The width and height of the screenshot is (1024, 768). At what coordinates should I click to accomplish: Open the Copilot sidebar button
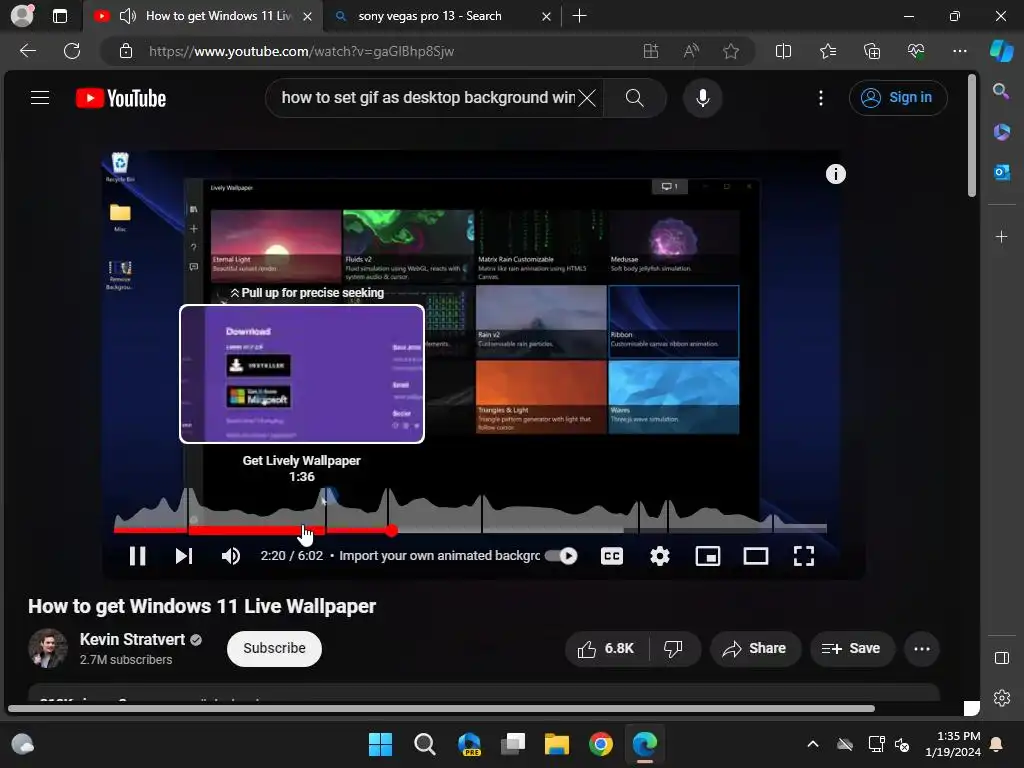tap(1001, 51)
